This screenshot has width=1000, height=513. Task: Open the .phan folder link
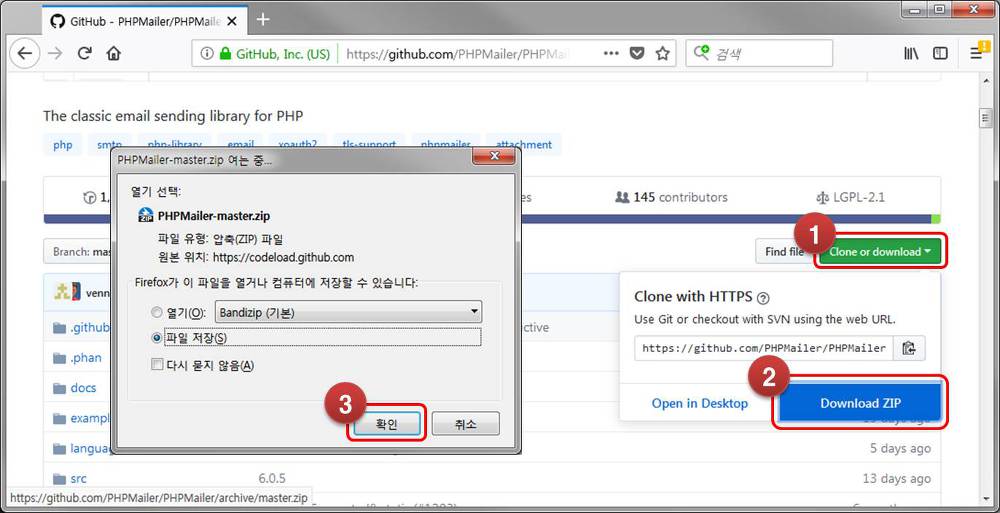coord(86,358)
